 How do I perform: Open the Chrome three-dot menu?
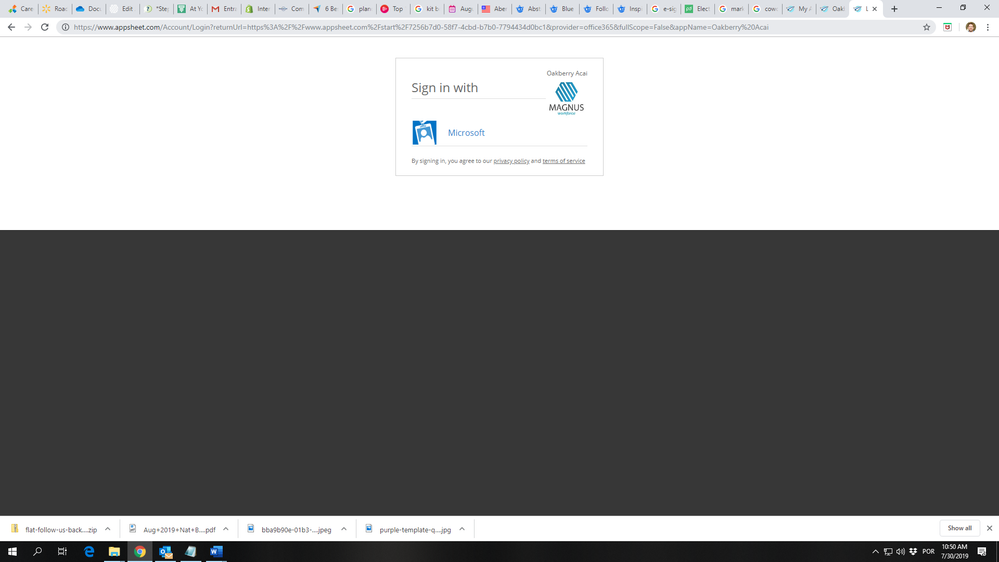pos(988,27)
